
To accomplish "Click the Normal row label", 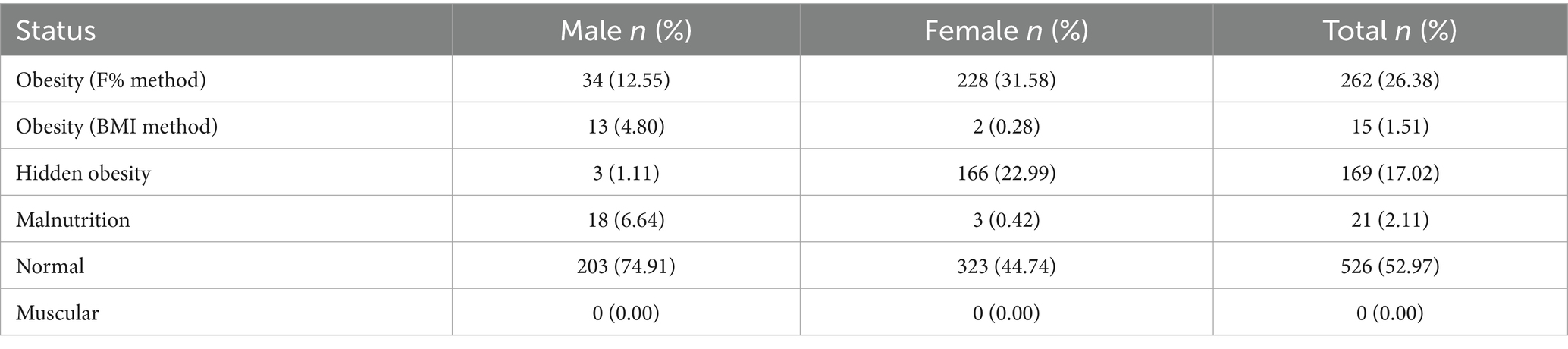I will coord(50,266).
